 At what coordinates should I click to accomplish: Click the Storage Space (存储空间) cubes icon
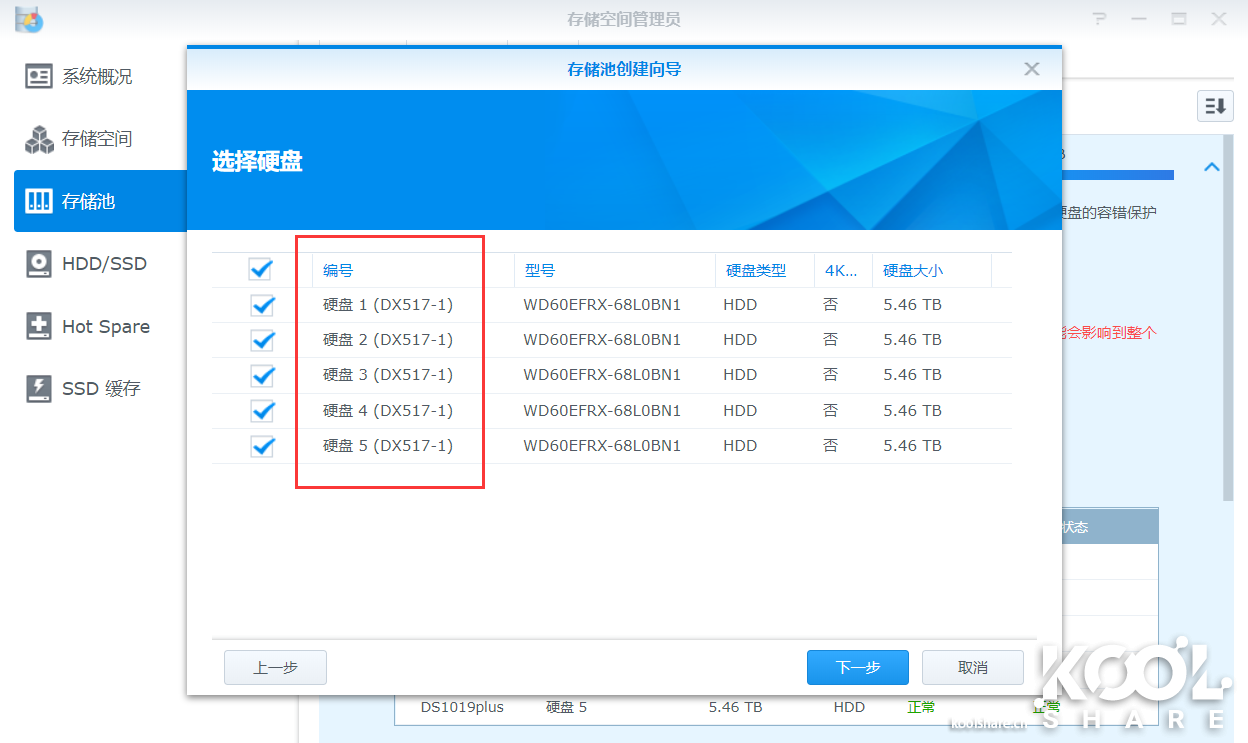point(39,139)
